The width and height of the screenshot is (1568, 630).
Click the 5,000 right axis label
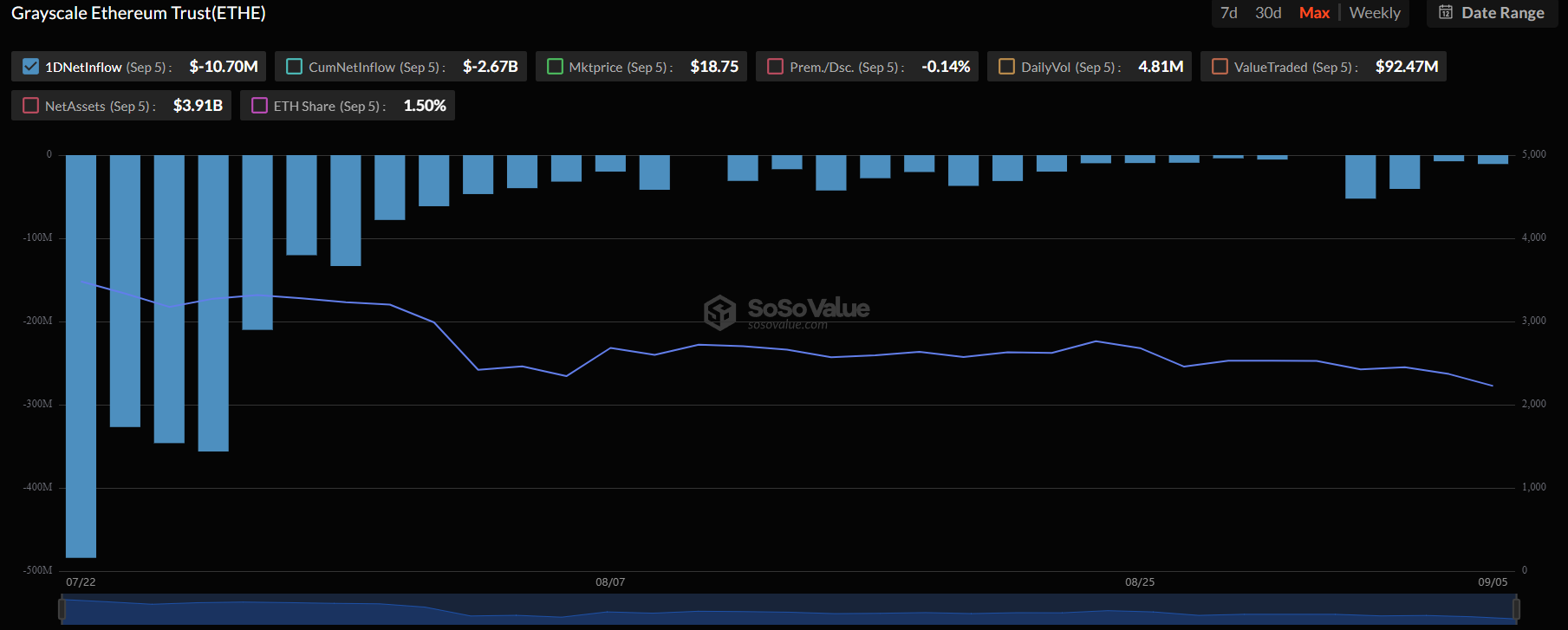click(1534, 154)
